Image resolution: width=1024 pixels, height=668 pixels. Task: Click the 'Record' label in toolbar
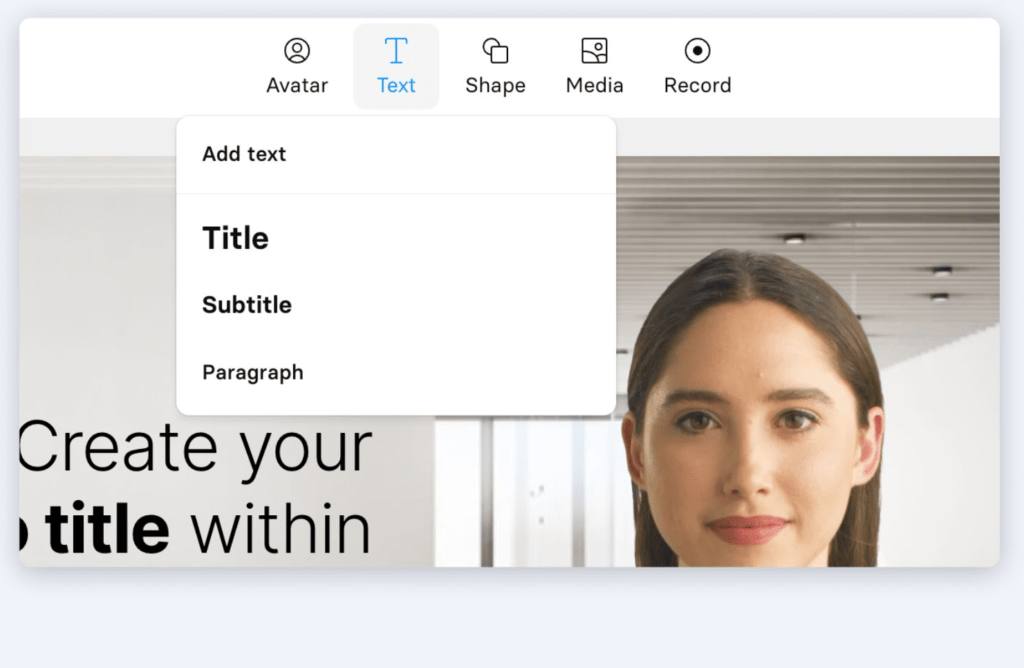[x=697, y=86]
